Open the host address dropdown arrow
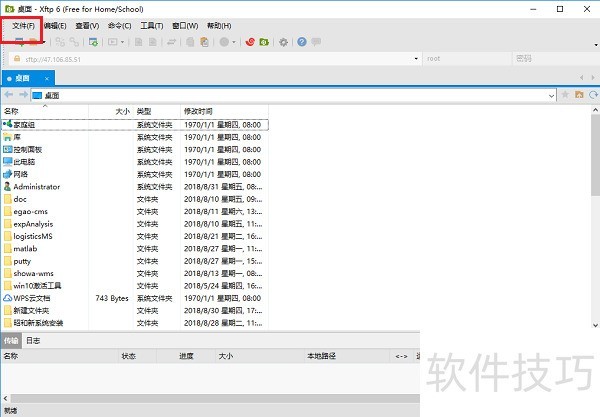 pos(416,59)
